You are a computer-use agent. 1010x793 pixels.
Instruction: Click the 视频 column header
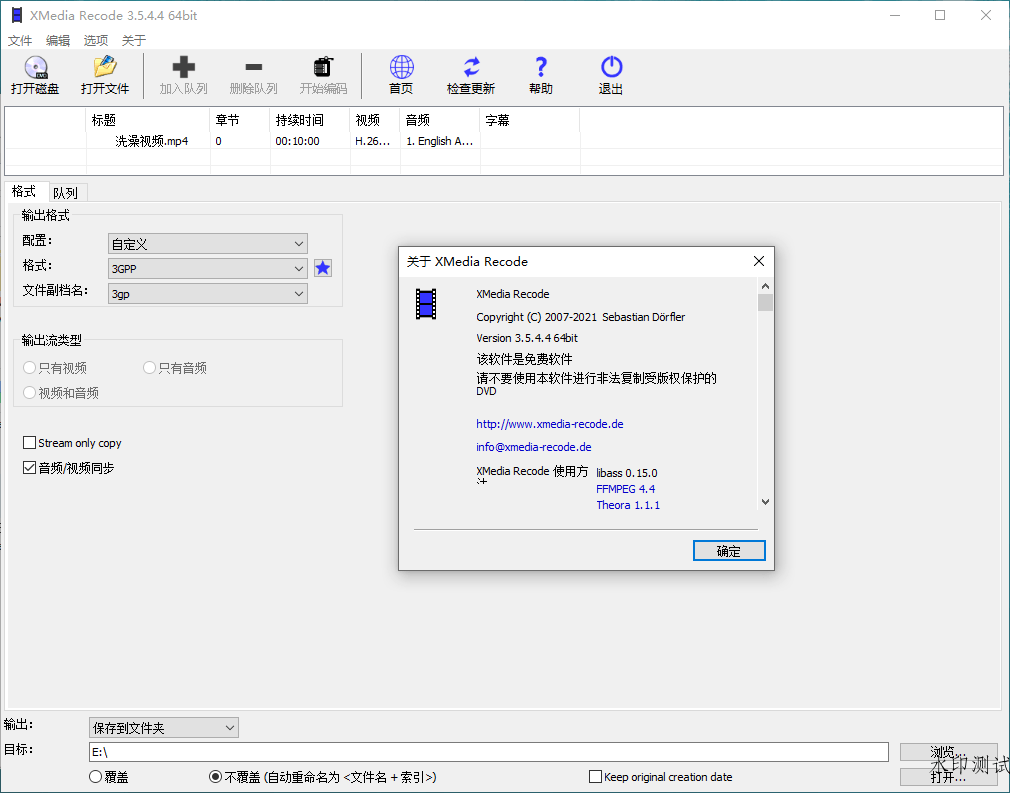coord(375,120)
